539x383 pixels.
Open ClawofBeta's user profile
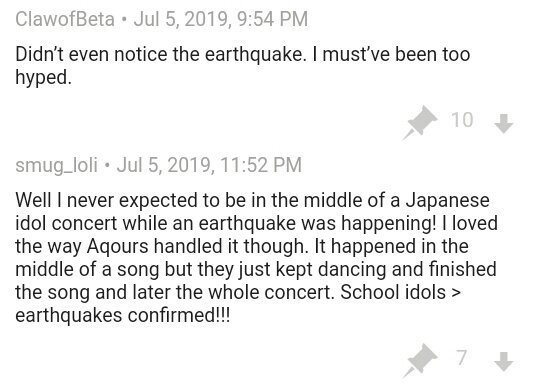65,19
